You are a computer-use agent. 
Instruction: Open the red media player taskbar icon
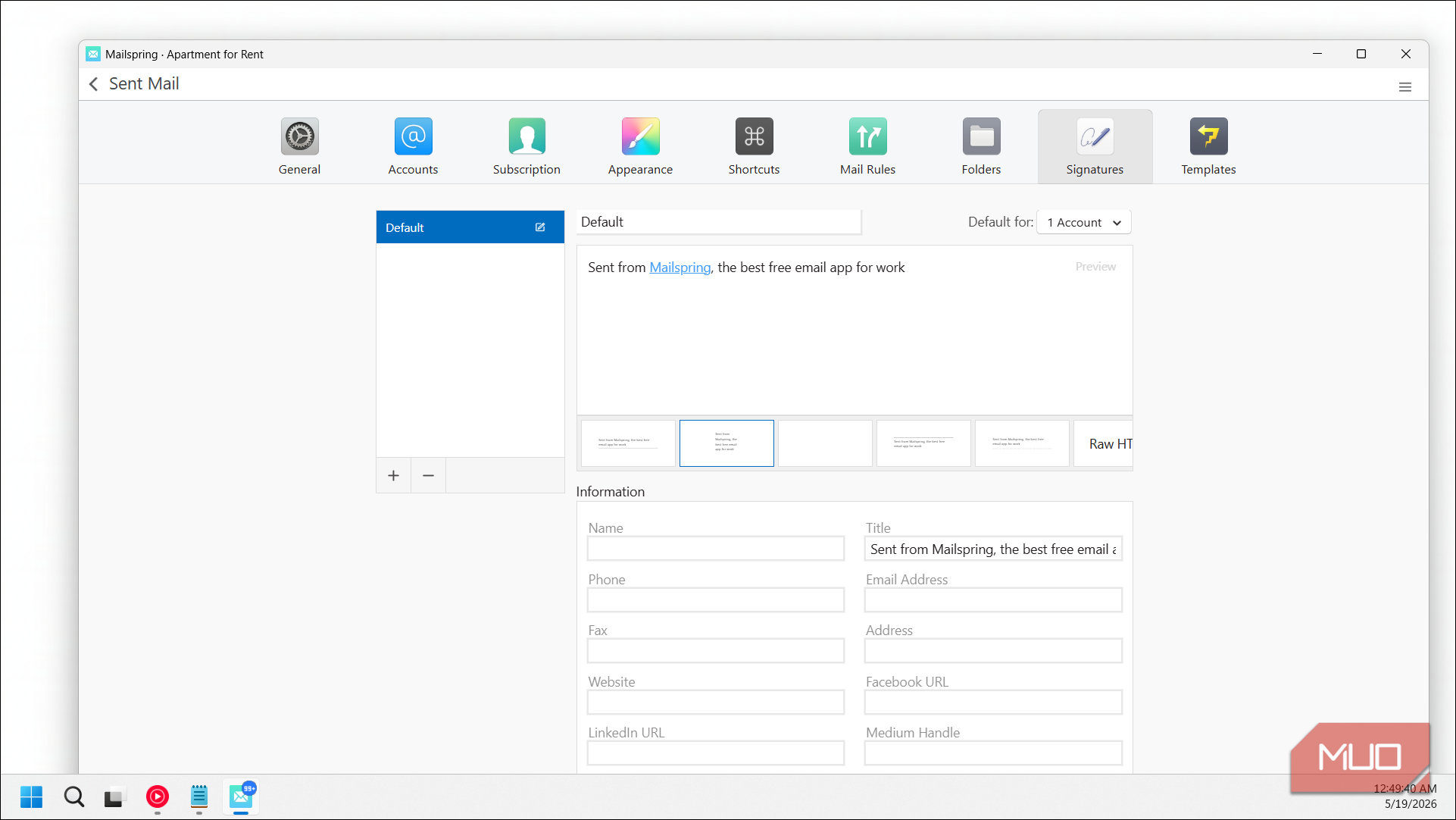(157, 797)
